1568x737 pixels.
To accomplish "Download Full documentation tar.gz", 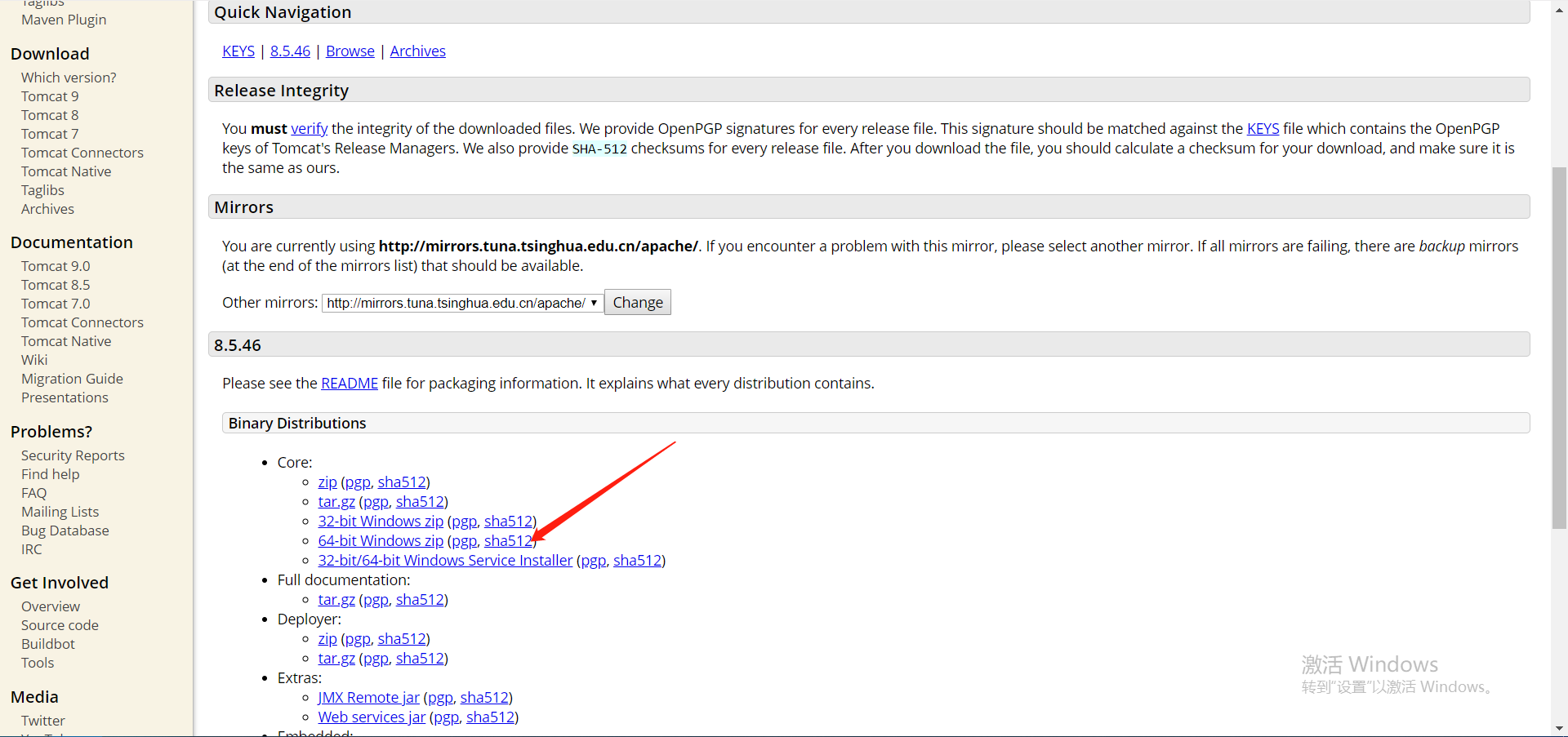I will point(336,600).
